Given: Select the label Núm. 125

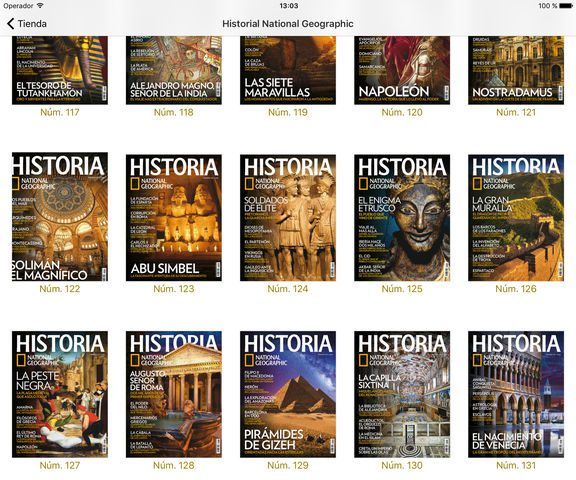Looking at the screenshot, I should [402, 289].
